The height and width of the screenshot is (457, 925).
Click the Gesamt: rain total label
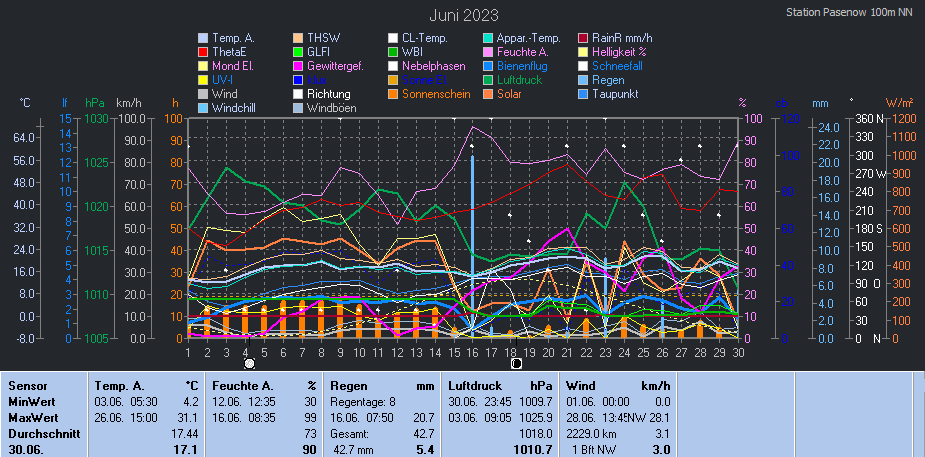pyautogui.click(x=349, y=434)
